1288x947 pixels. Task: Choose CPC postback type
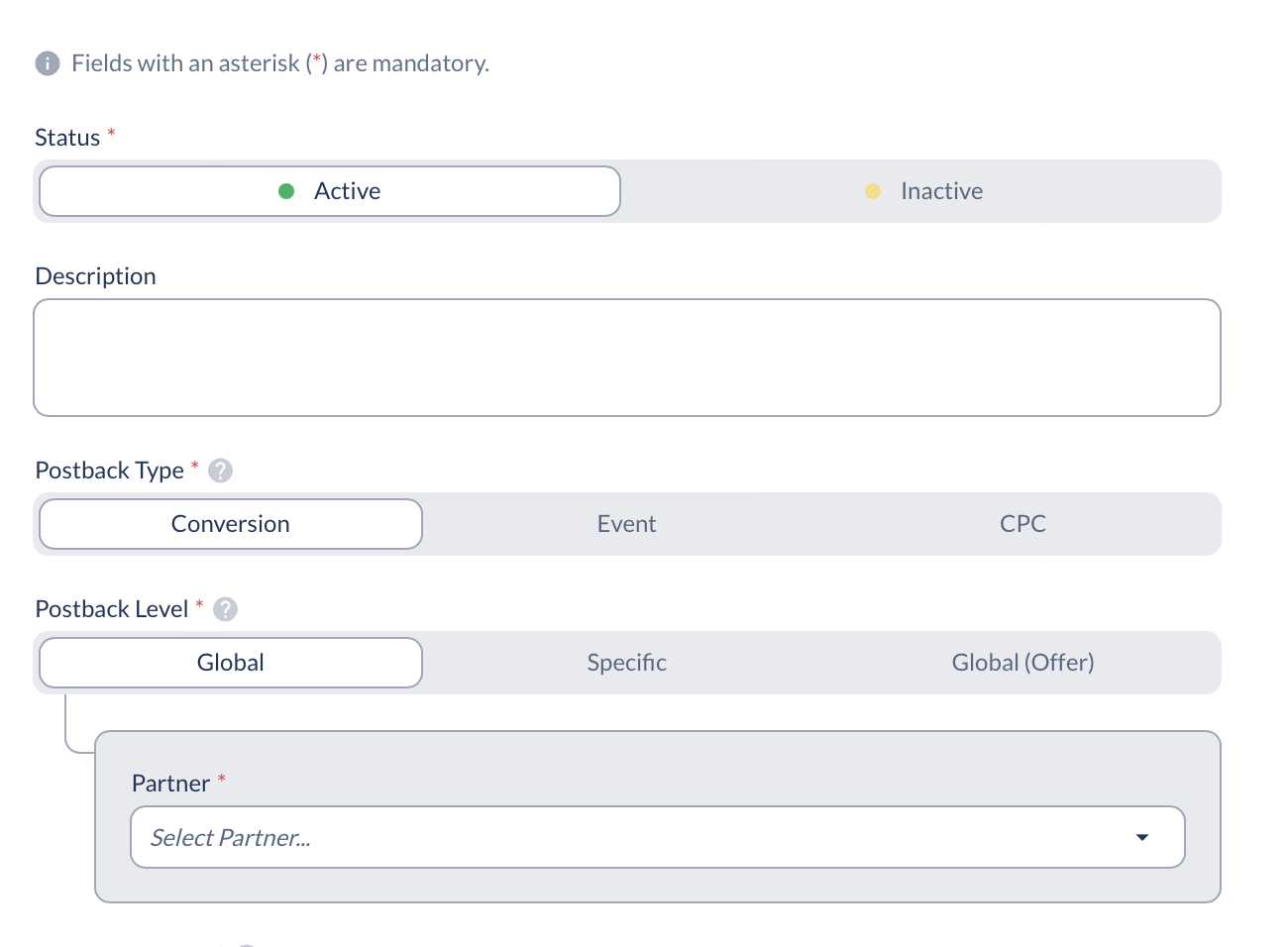pyautogui.click(x=1023, y=524)
